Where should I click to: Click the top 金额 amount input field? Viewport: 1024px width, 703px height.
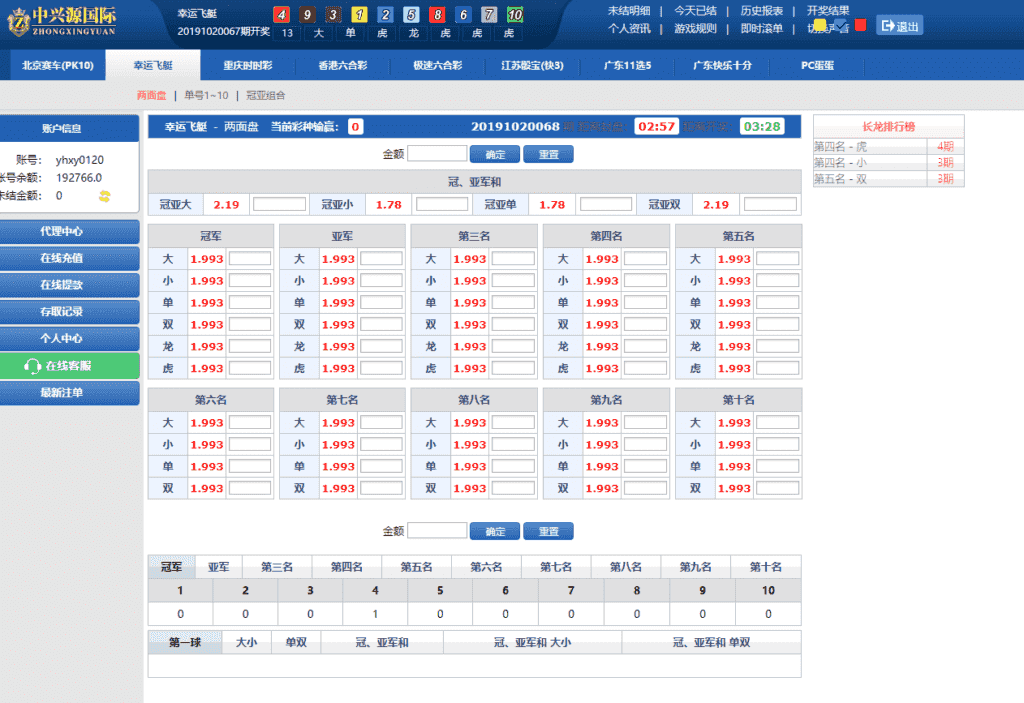tap(437, 154)
